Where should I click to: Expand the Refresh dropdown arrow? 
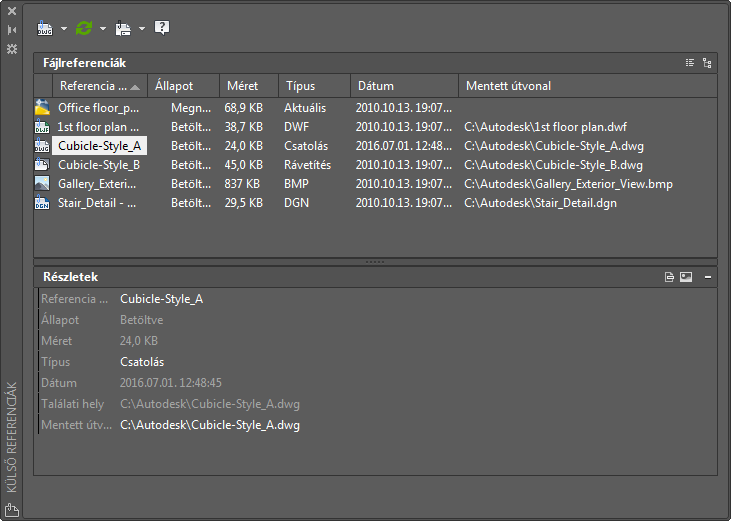point(103,28)
